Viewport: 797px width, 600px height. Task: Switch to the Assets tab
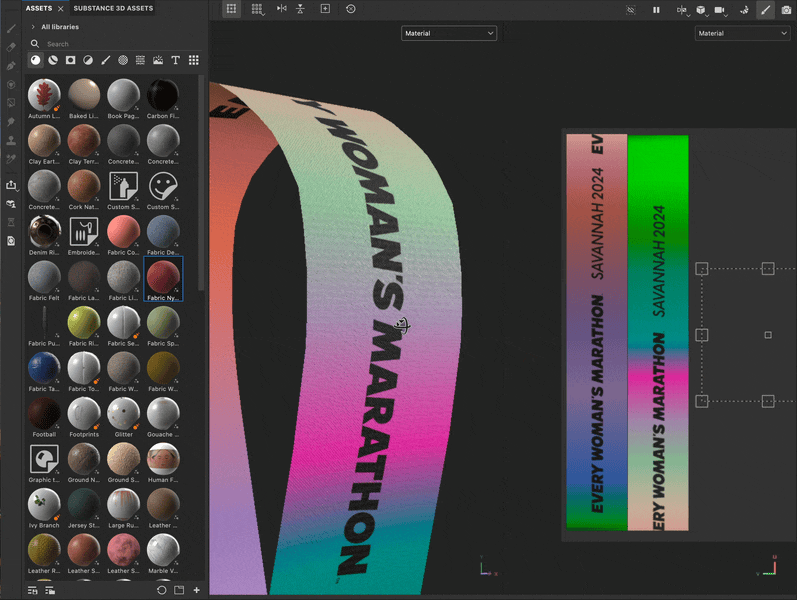(39, 8)
